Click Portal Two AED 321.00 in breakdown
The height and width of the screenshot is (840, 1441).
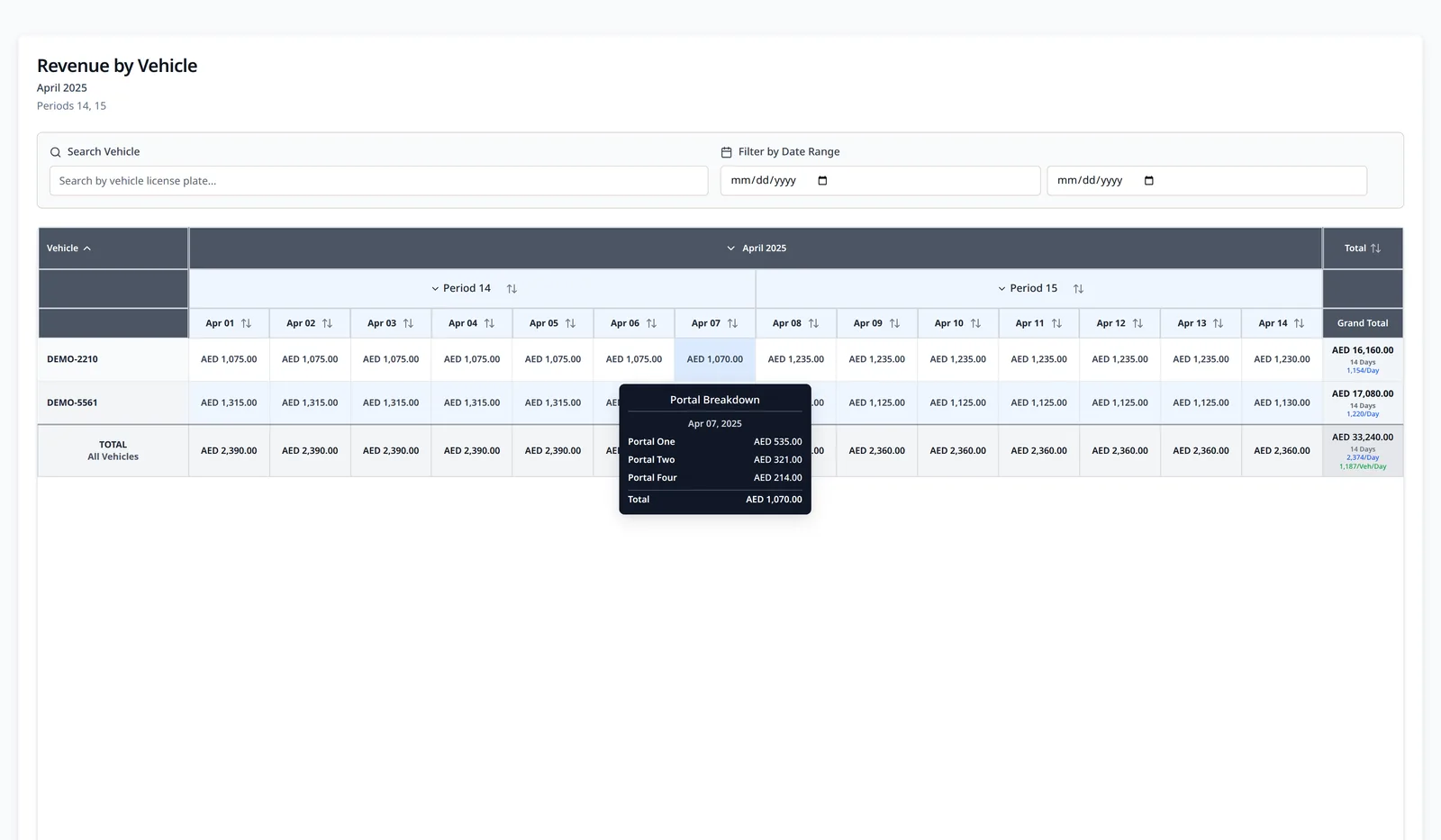[715, 460]
